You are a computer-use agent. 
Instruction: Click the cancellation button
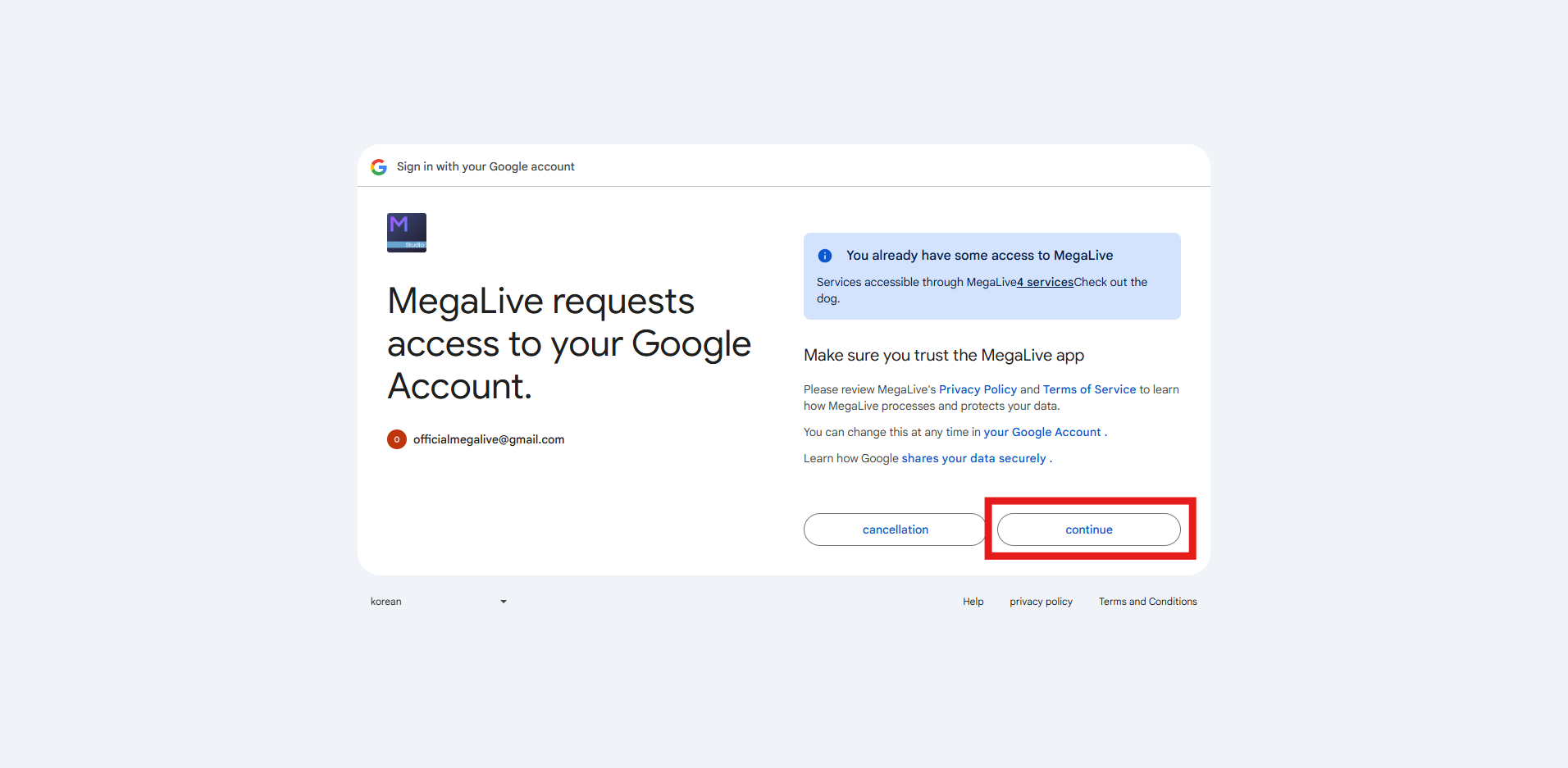pyautogui.click(x=896, y=529)
